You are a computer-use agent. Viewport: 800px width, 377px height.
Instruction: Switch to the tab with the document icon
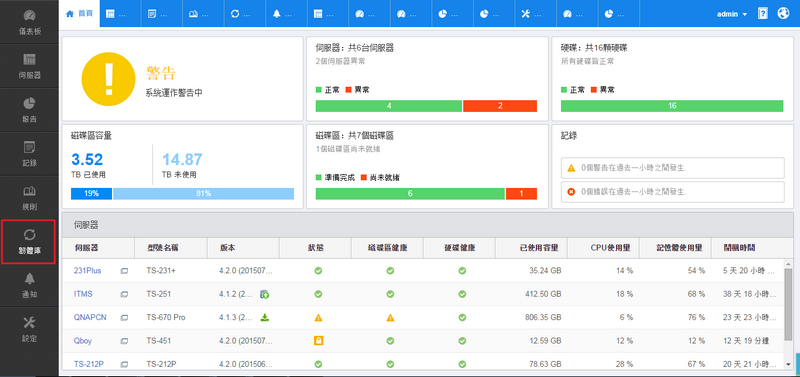(x=162, y=14)
